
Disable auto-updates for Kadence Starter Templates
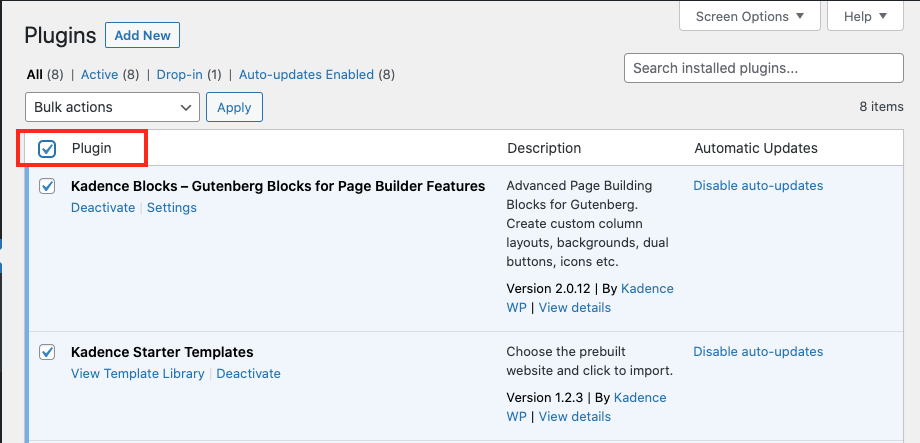point(758,351)
